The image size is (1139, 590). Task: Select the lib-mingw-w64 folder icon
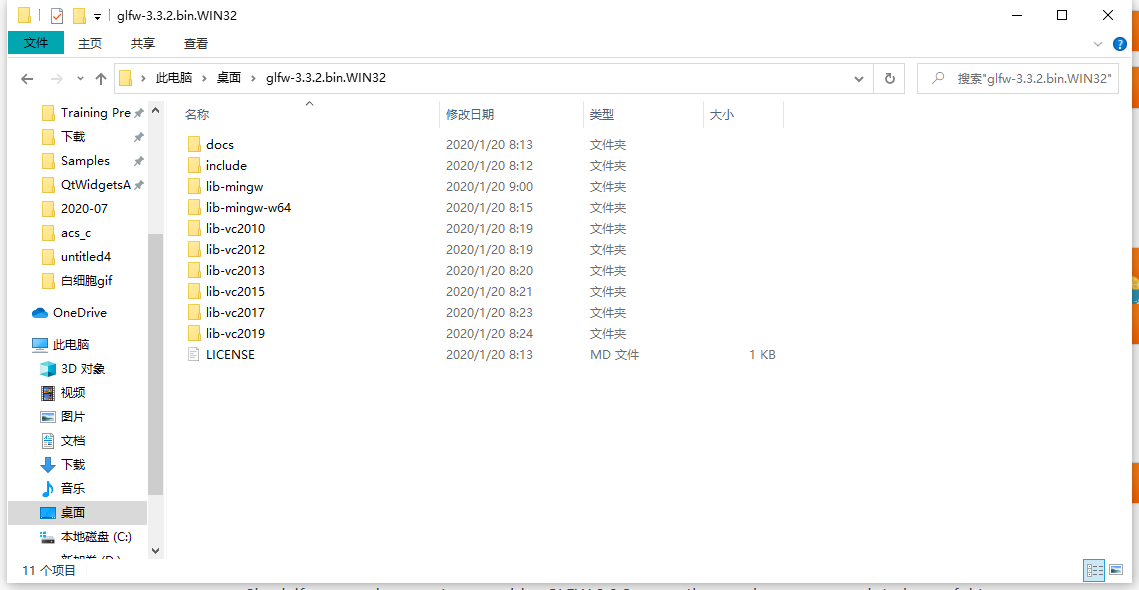click(x=193, y=208)
